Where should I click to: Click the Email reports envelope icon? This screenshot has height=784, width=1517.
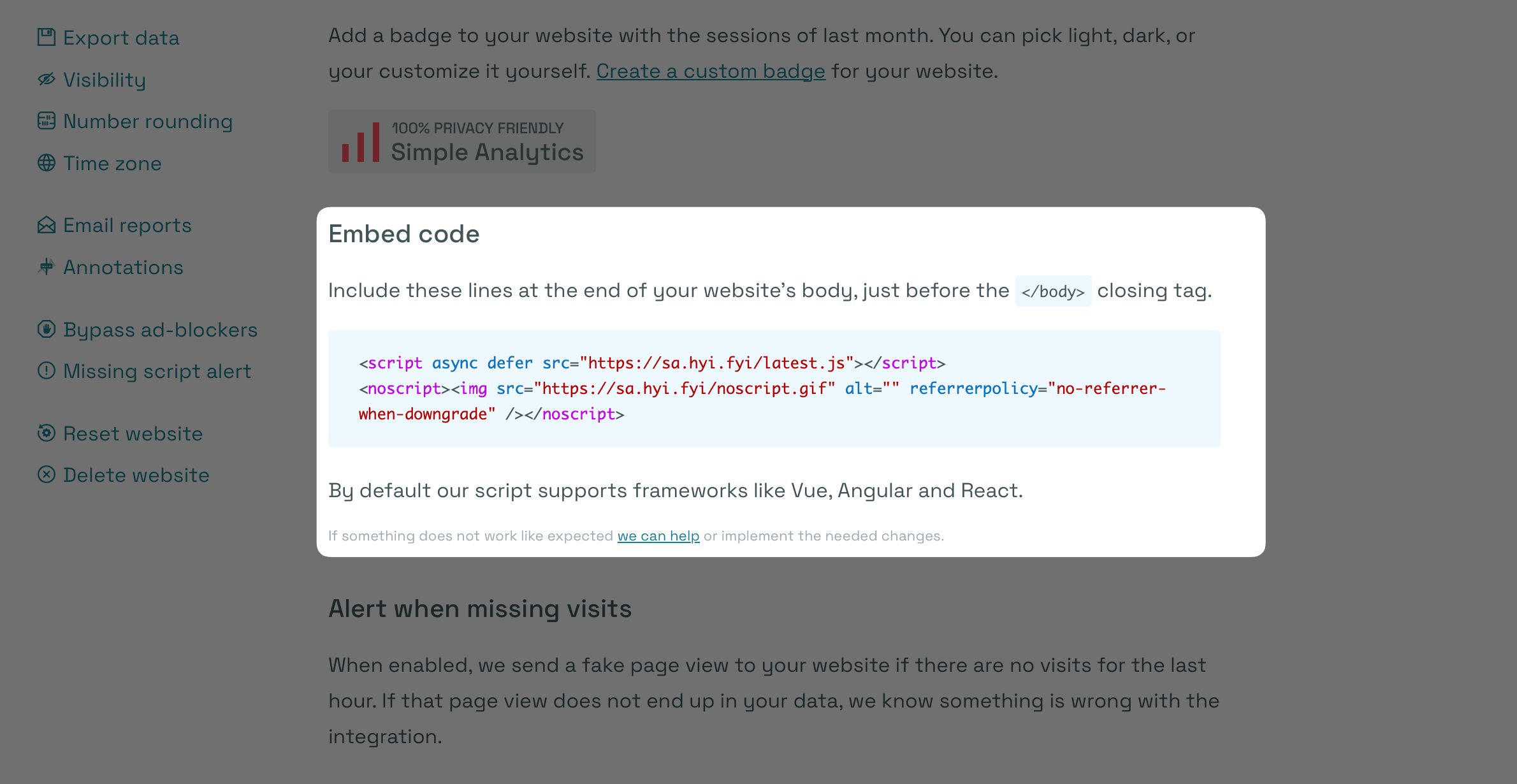(47, 224)
